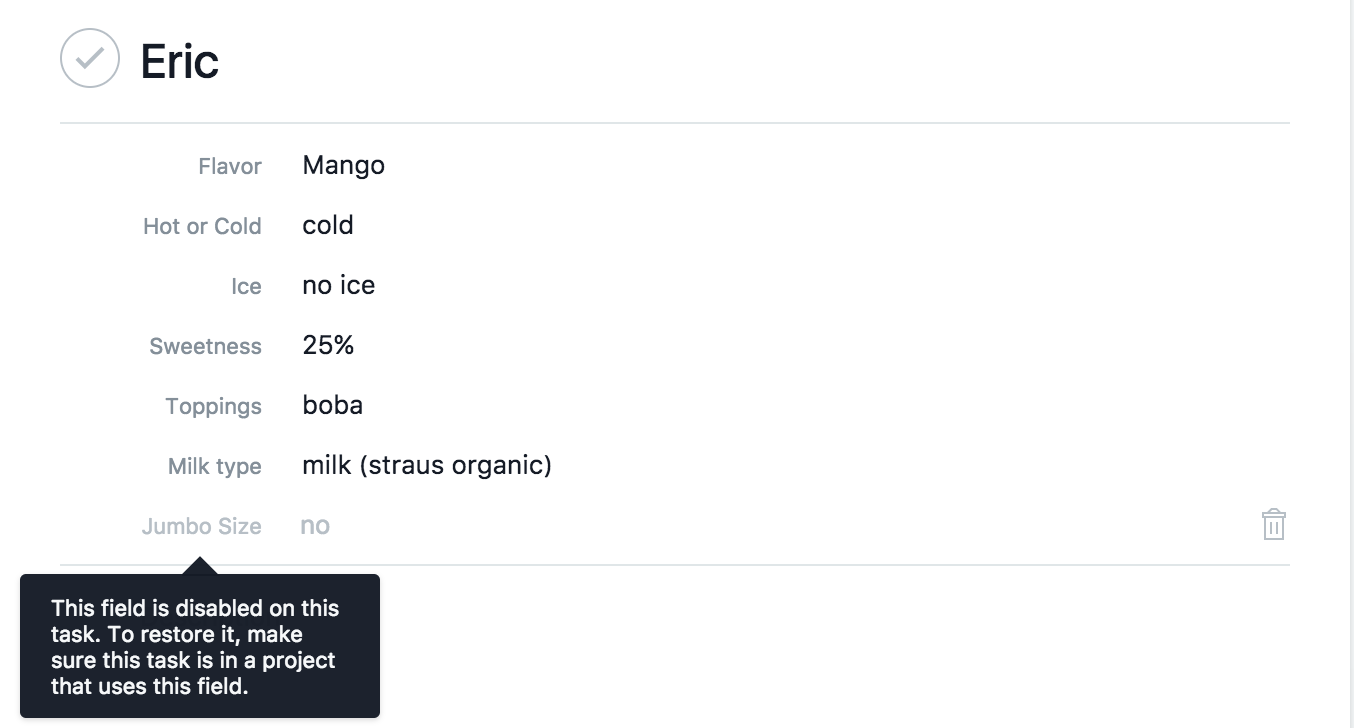Open the Ice field value dropdown
Screen dimensions: 1354x728
(338, 285)
